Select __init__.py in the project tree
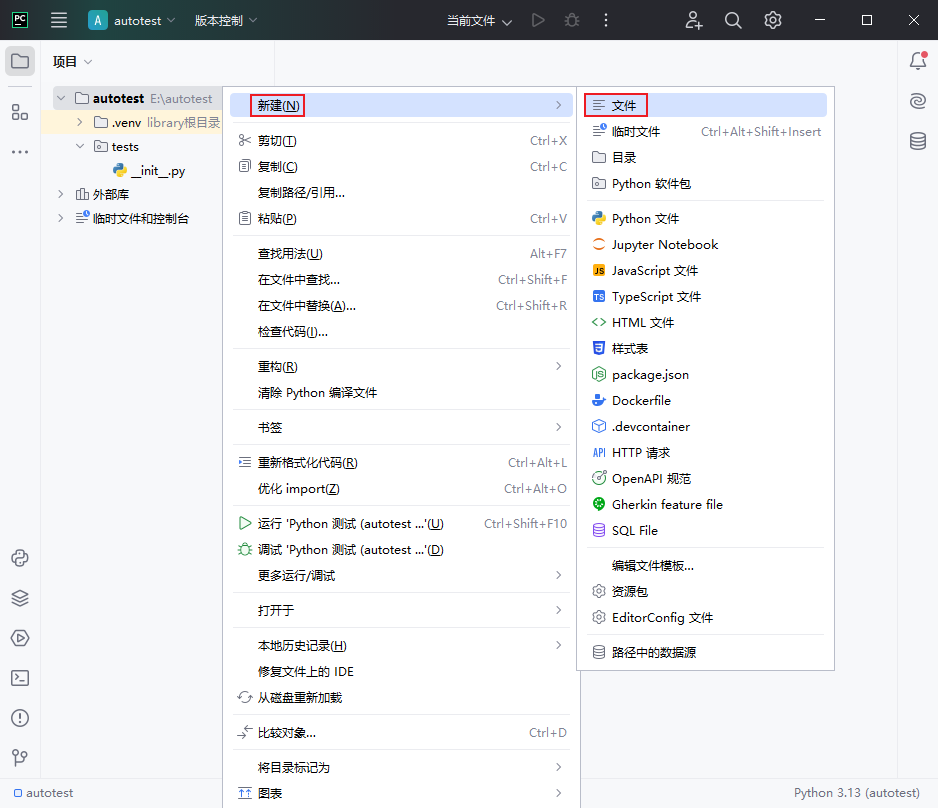The height and width of the screenshot is (808, 938). 157,171
